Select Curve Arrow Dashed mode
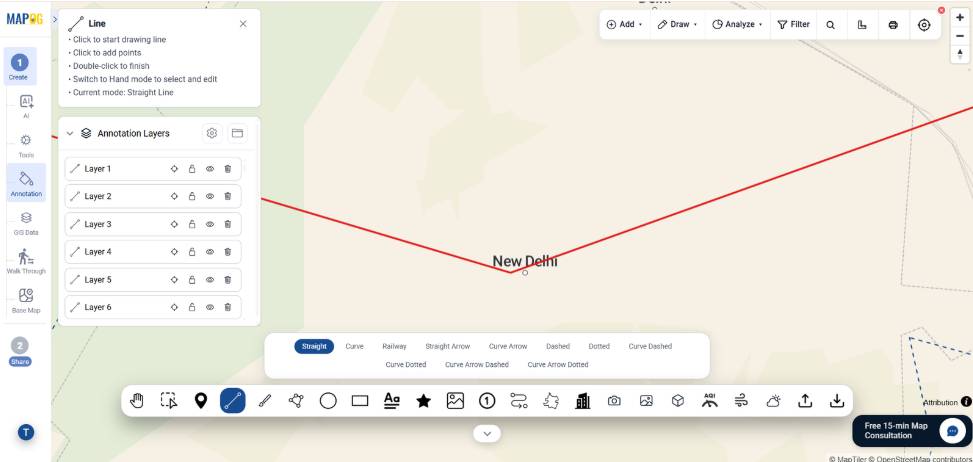Image resolution: width=973 pixels, height=462 pixels. (477, 365)
